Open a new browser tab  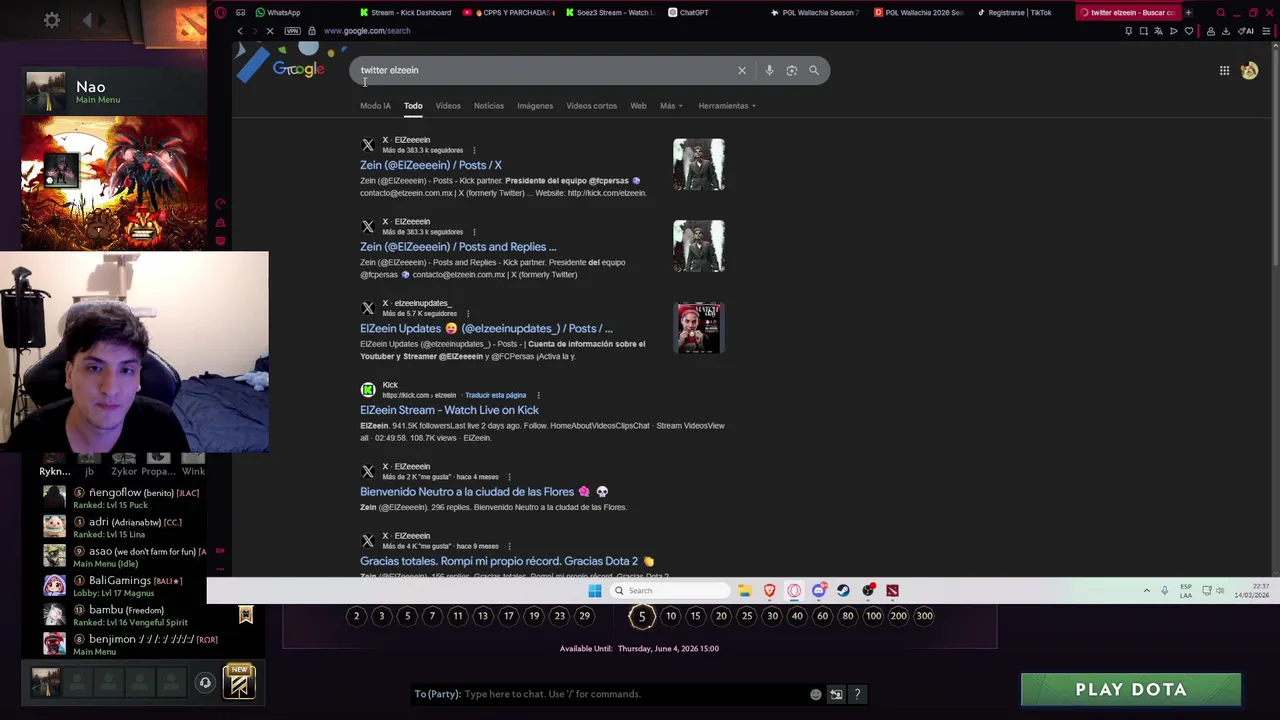tap(1188, 13)
